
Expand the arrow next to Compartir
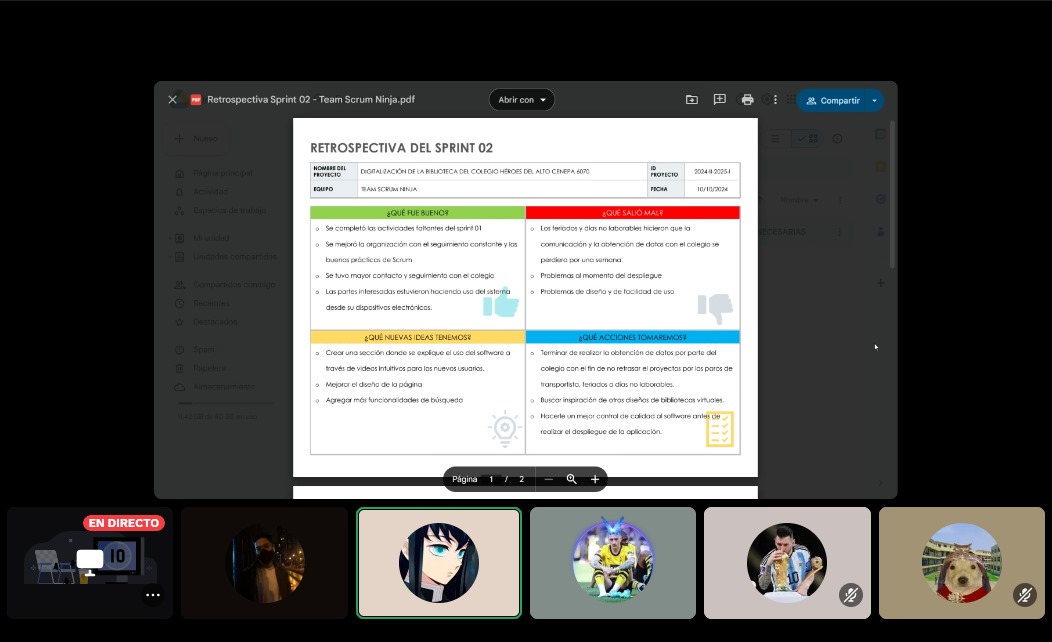tap(875, 101)
